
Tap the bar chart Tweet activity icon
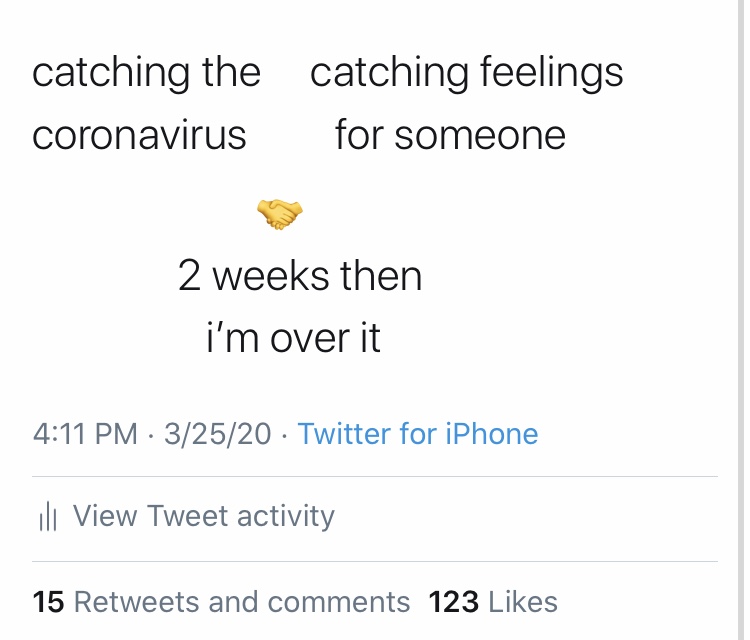coord(46,517)
